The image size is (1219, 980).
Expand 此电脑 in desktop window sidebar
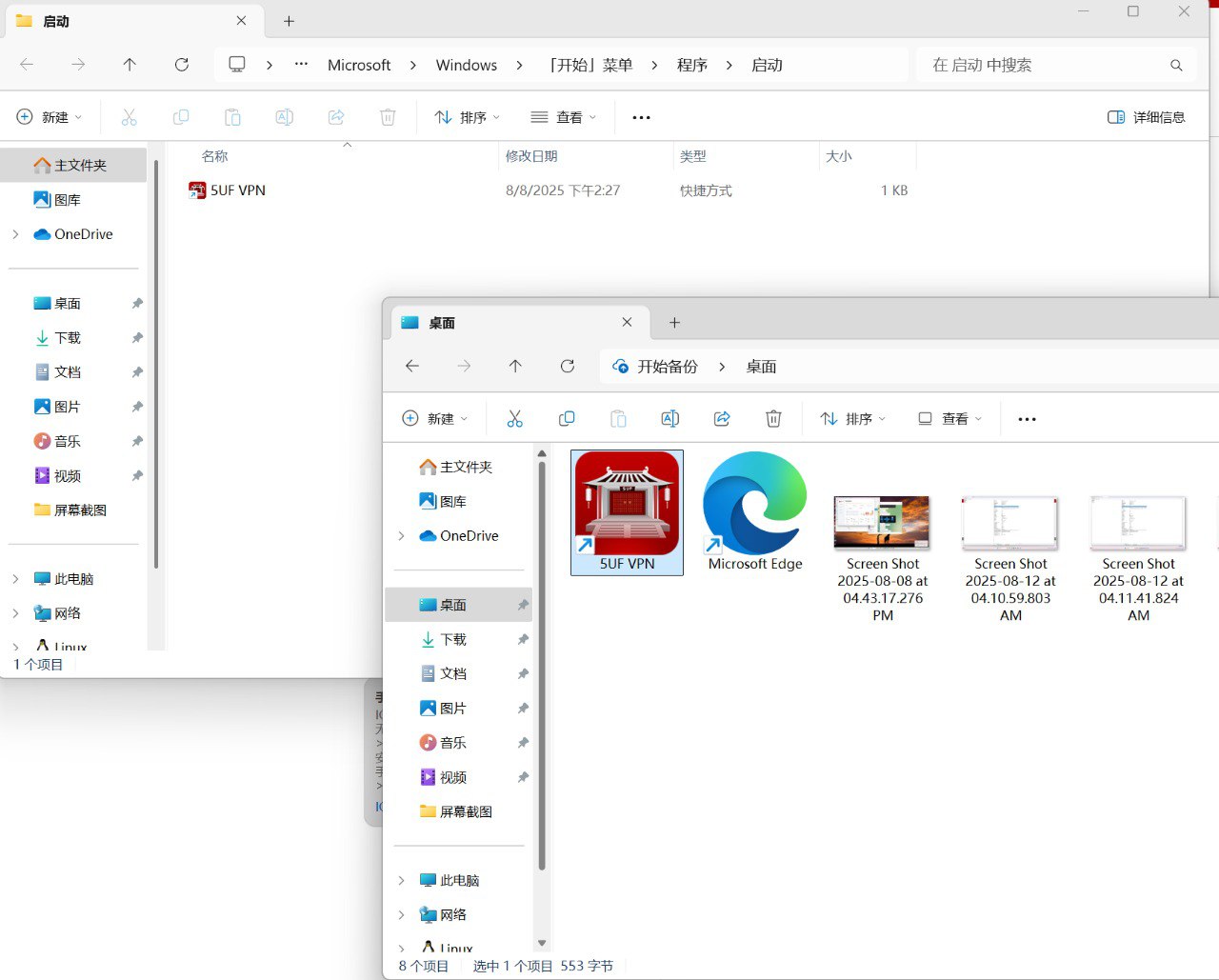[x=401, y=880]
